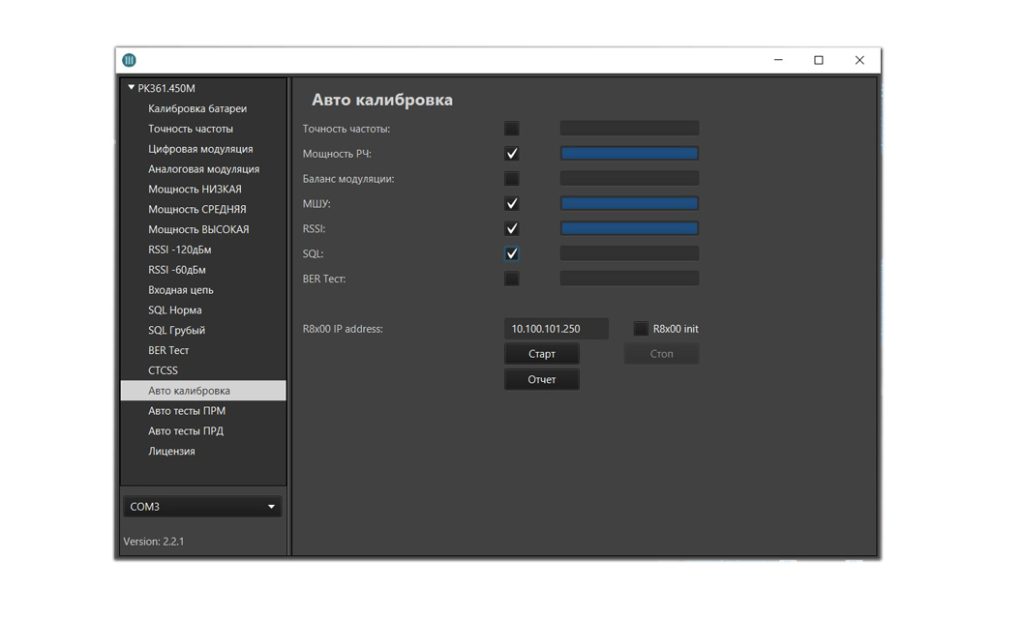
Task: Toggle the Баланс модуляции checkbox
Action: click(512, 179)
